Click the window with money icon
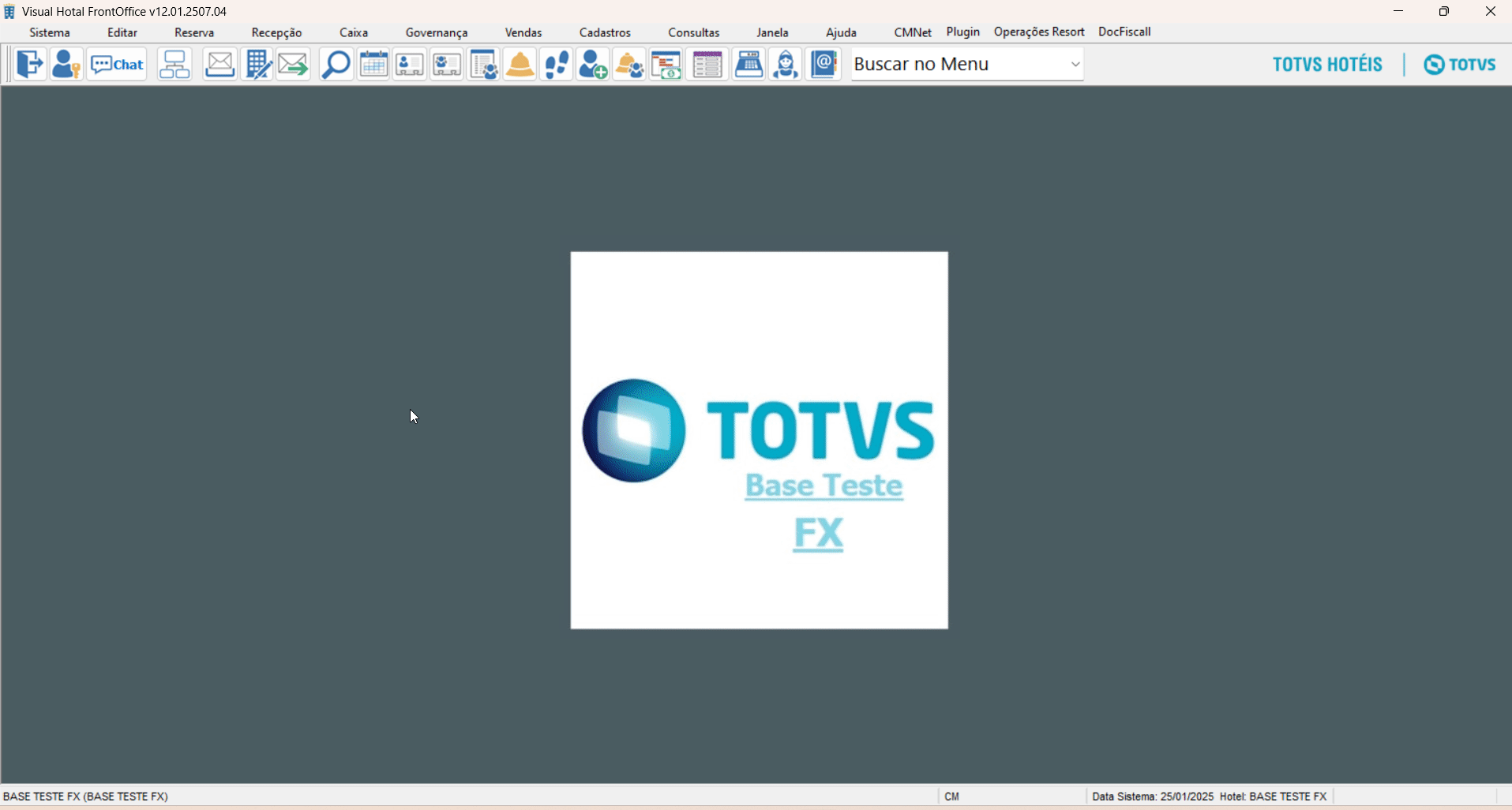Viewport: 1512px width, 810px height. (666, 64)
